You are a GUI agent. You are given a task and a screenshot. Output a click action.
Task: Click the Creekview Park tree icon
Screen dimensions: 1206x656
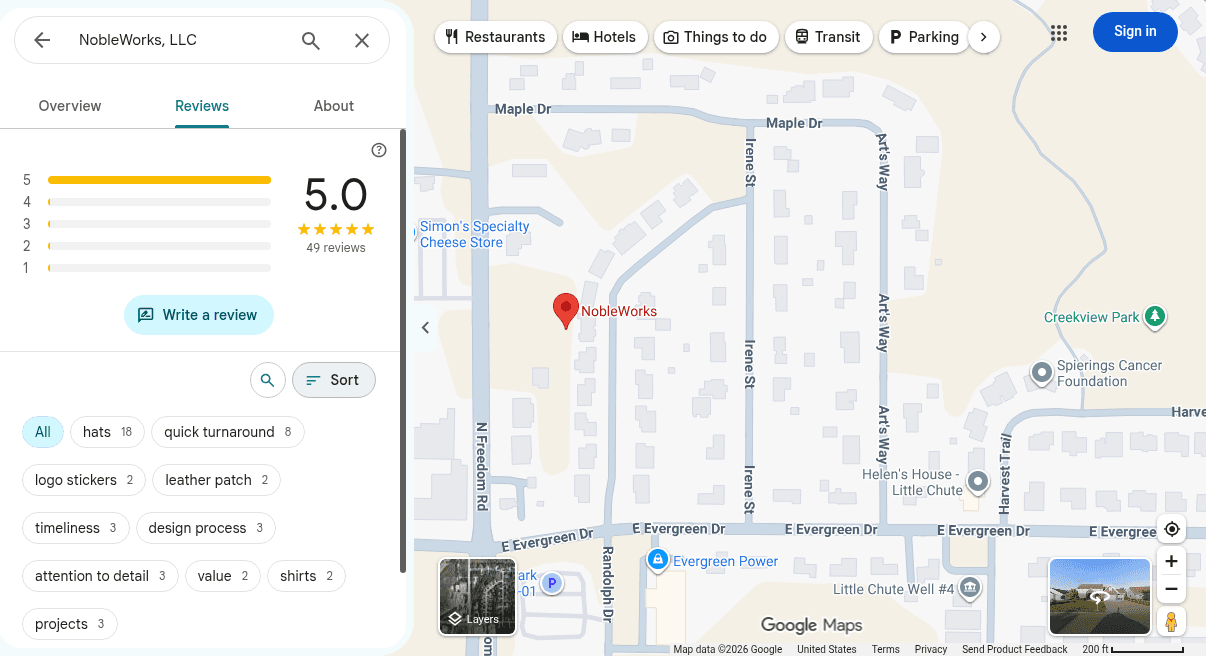coord(1155,317)
